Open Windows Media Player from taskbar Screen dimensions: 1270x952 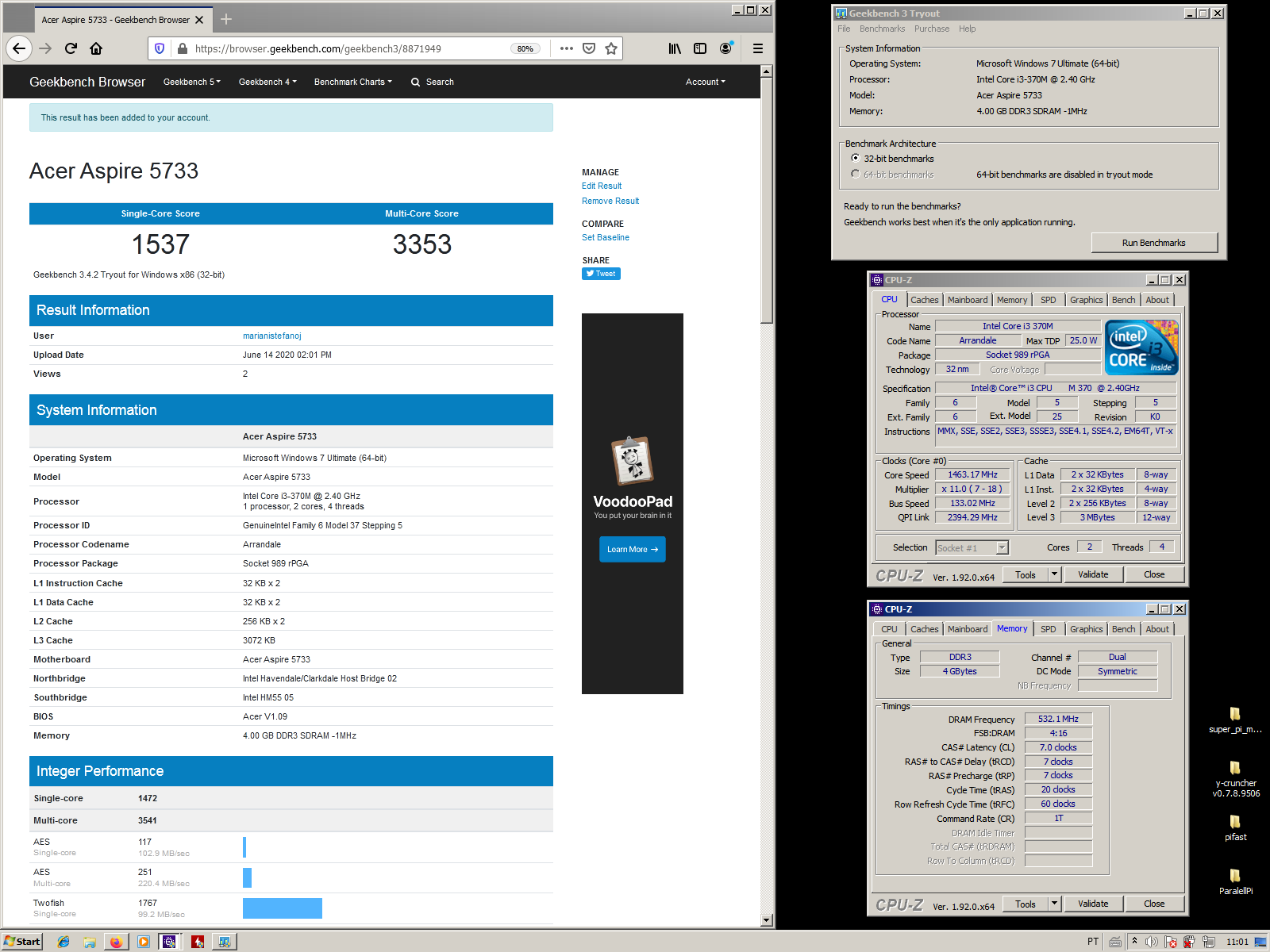tap(143, 942)
